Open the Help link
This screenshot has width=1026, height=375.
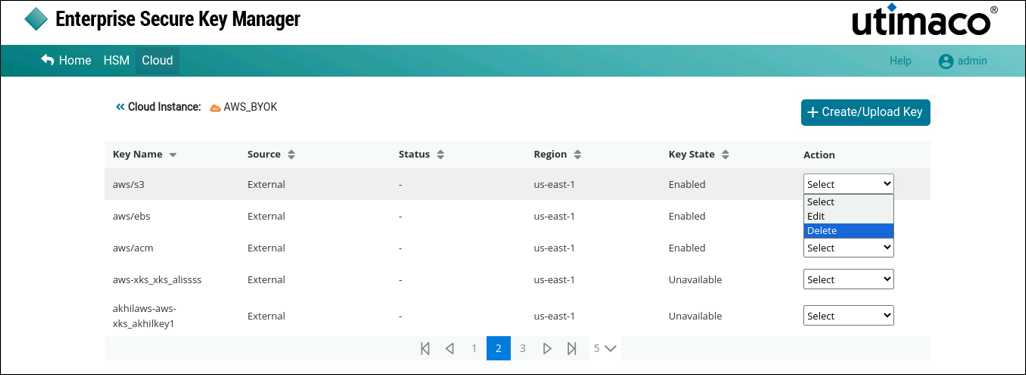click(x=900, y=61)
